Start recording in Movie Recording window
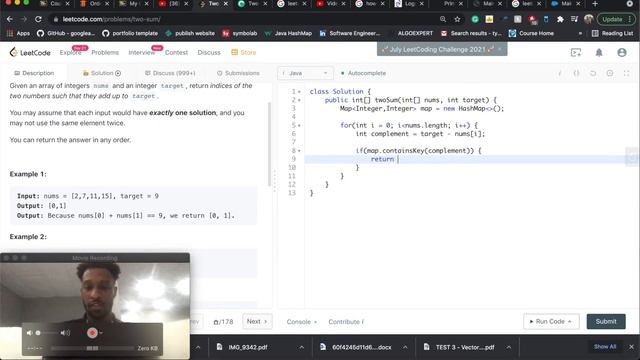Screen dimensions: 640x360 click(x=92, y=333)
